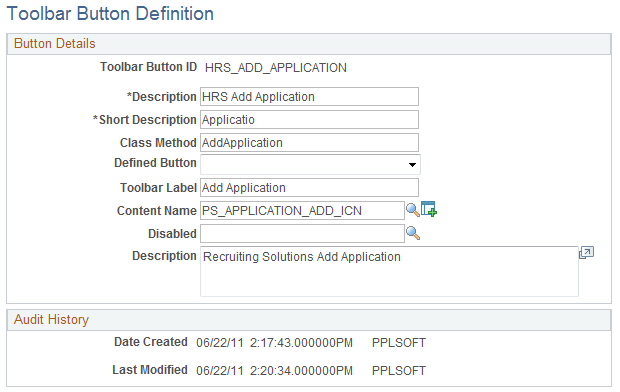Screen dimensions: 620x392
Task: Click the Toolbar Button ID label
Action: click(148, 67)
